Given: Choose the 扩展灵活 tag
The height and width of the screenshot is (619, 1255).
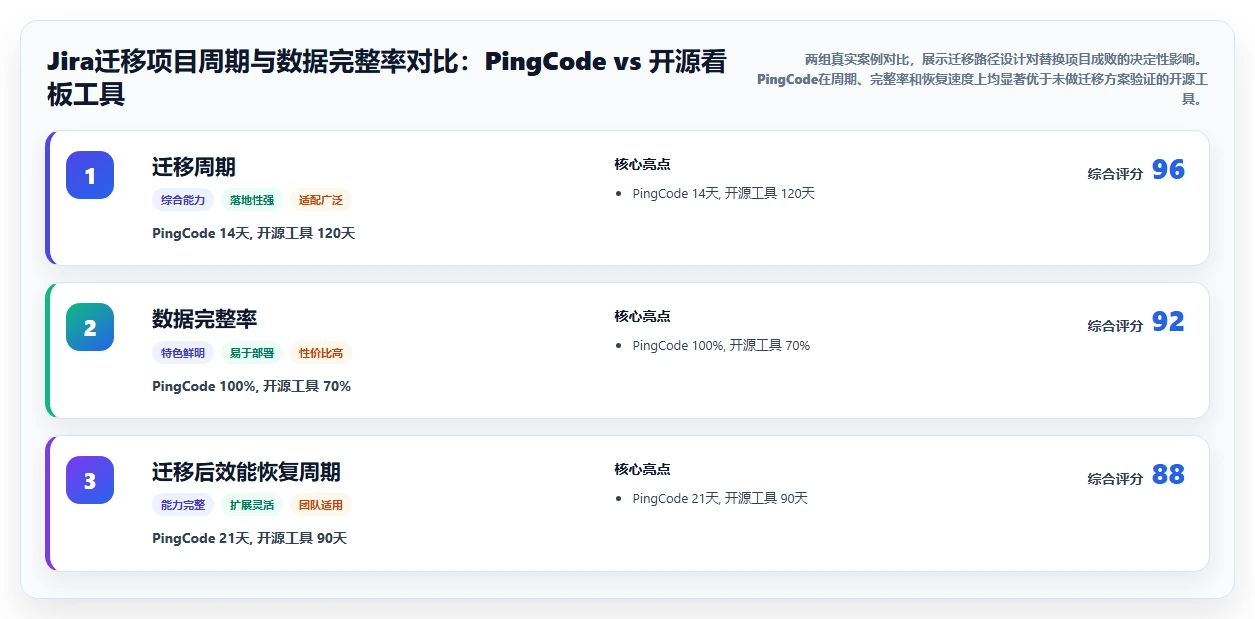Looking at the screenshot, I should (252, 505).
